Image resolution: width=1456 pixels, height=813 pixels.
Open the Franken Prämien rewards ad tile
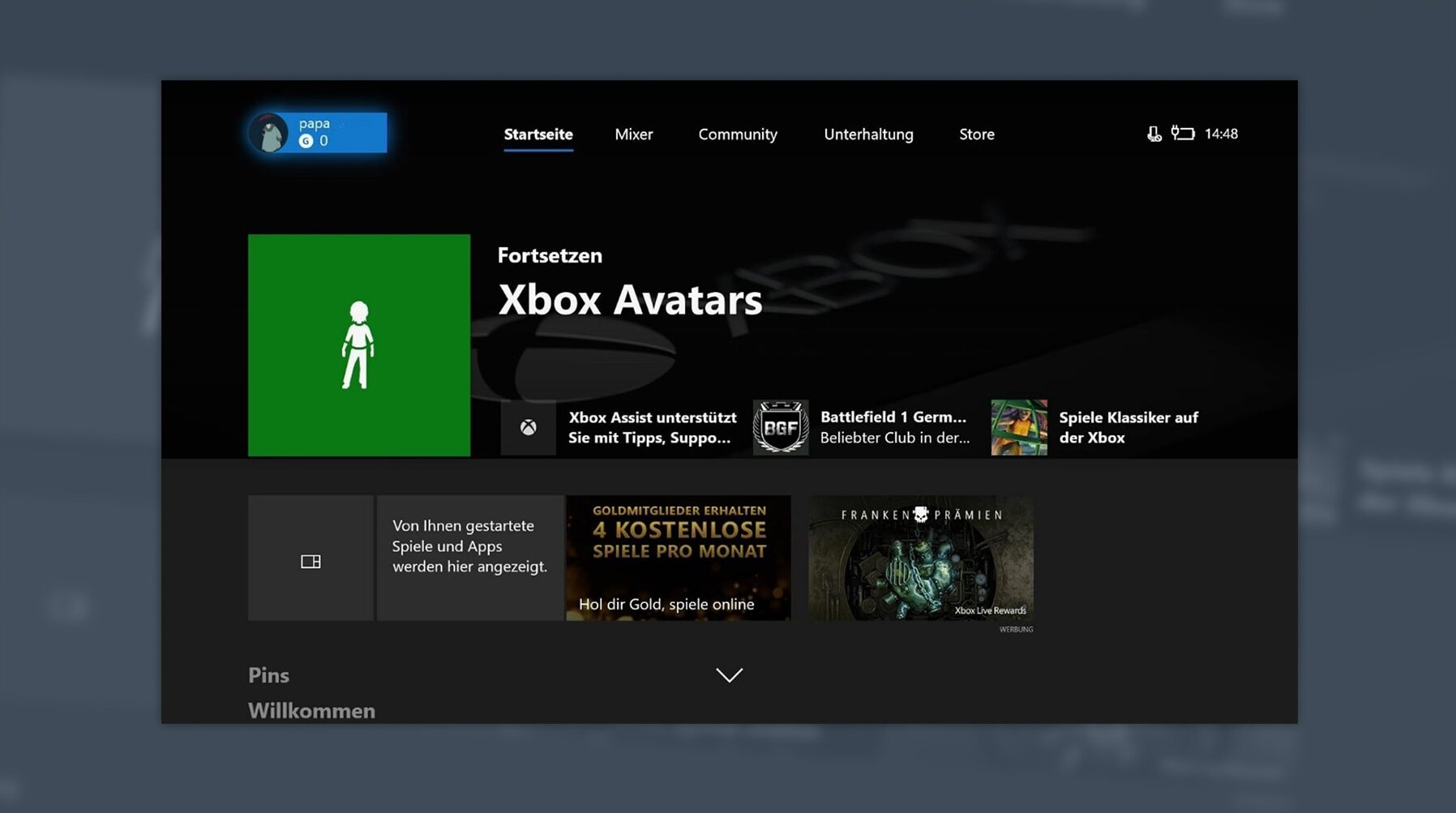click(x=920, y=558)
